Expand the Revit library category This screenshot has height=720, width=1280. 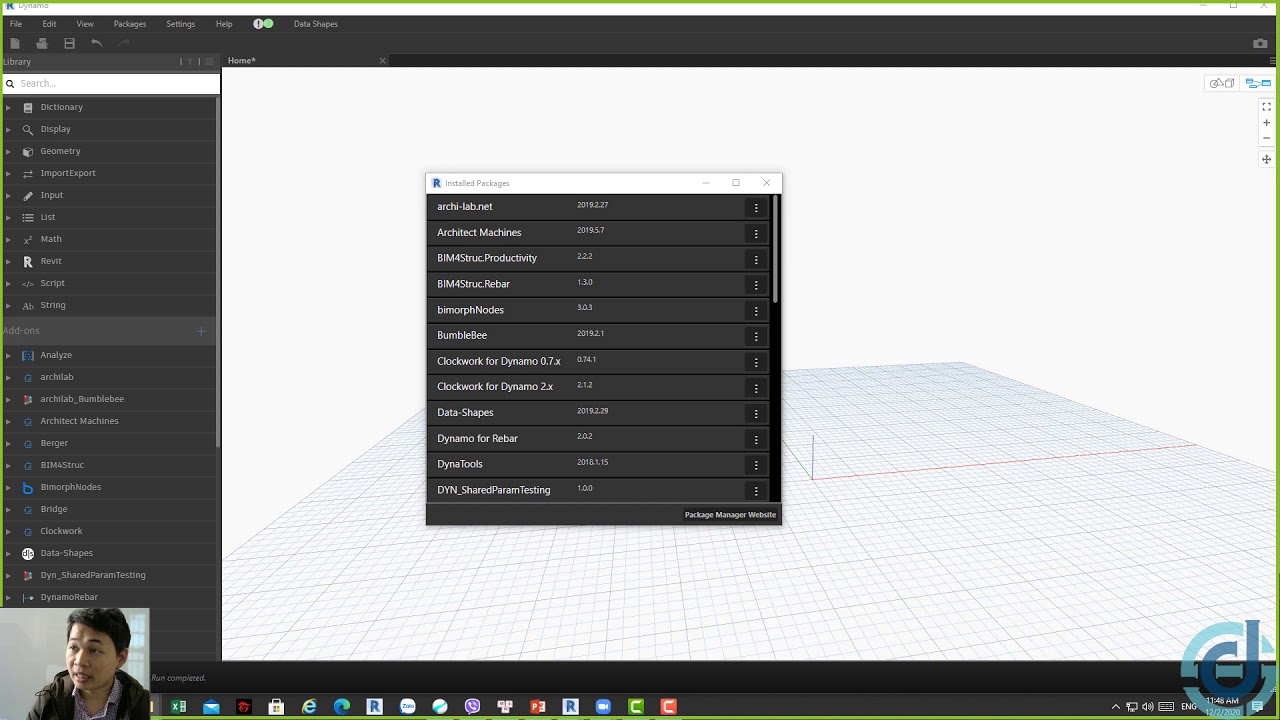click(8, 261)
